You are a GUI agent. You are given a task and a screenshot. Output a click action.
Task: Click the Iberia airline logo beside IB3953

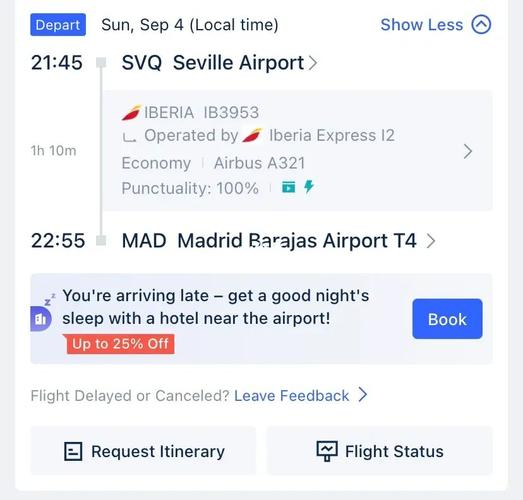point(131,112)
